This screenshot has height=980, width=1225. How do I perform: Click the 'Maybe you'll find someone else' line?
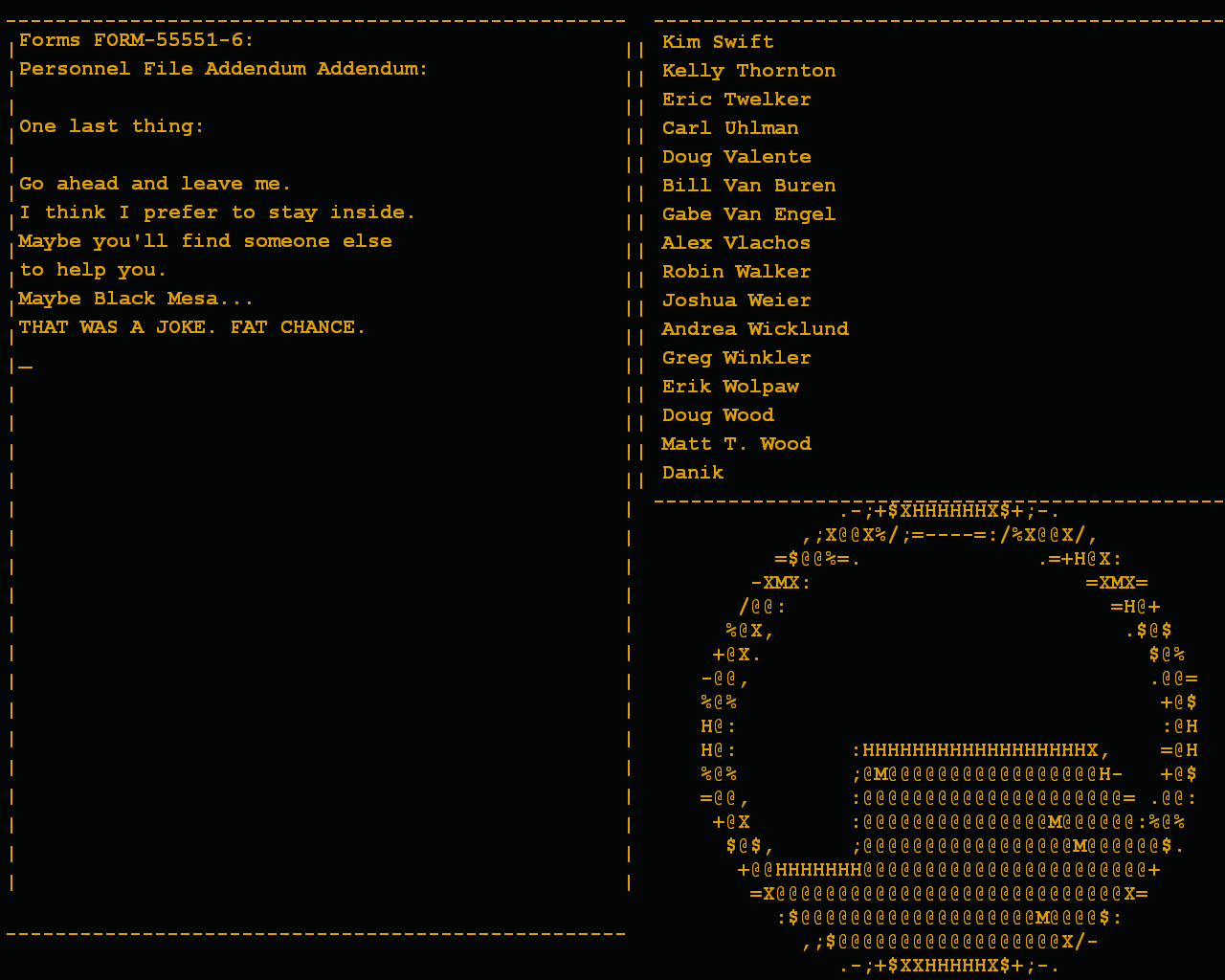205,241
